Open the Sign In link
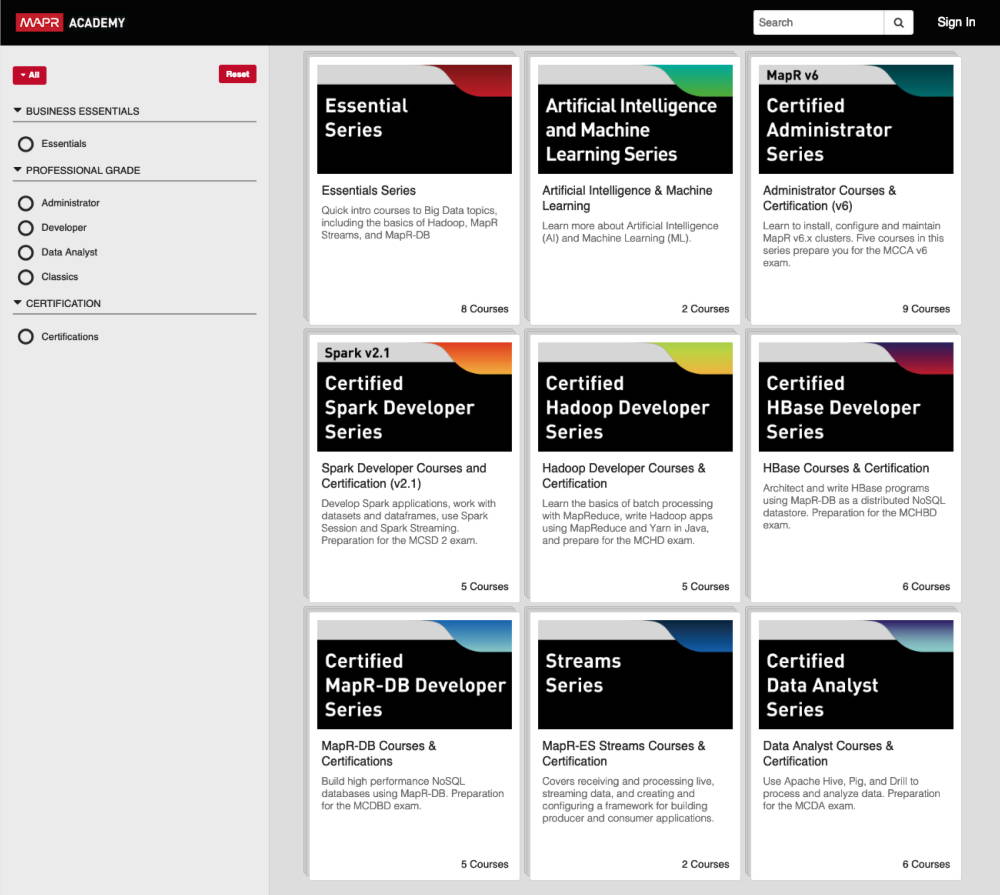1000x895 pixels. point(955,22)
